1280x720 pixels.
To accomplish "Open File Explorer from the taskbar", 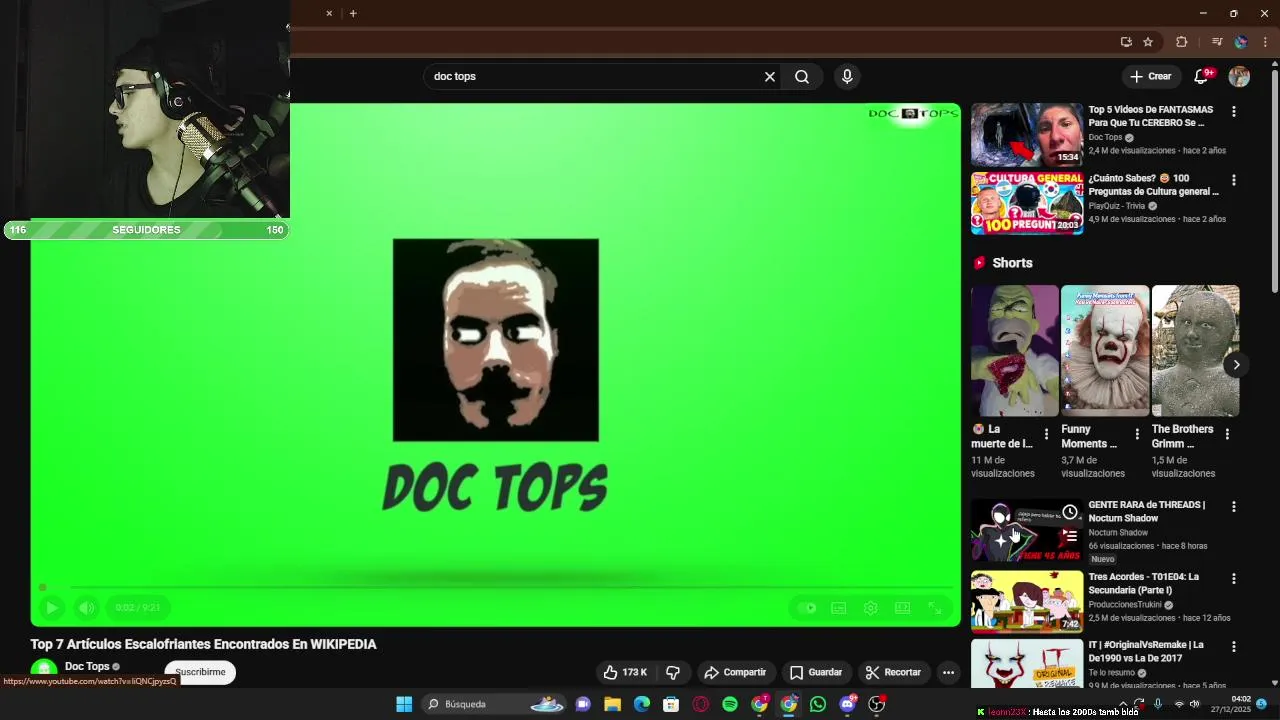I will [612, 704].
